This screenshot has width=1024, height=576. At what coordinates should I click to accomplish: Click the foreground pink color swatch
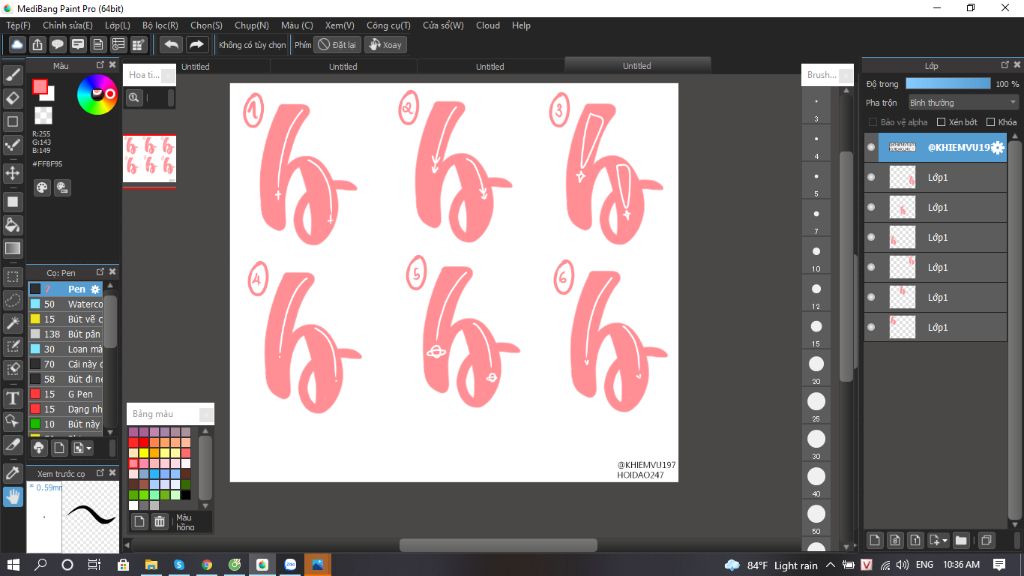40,87
